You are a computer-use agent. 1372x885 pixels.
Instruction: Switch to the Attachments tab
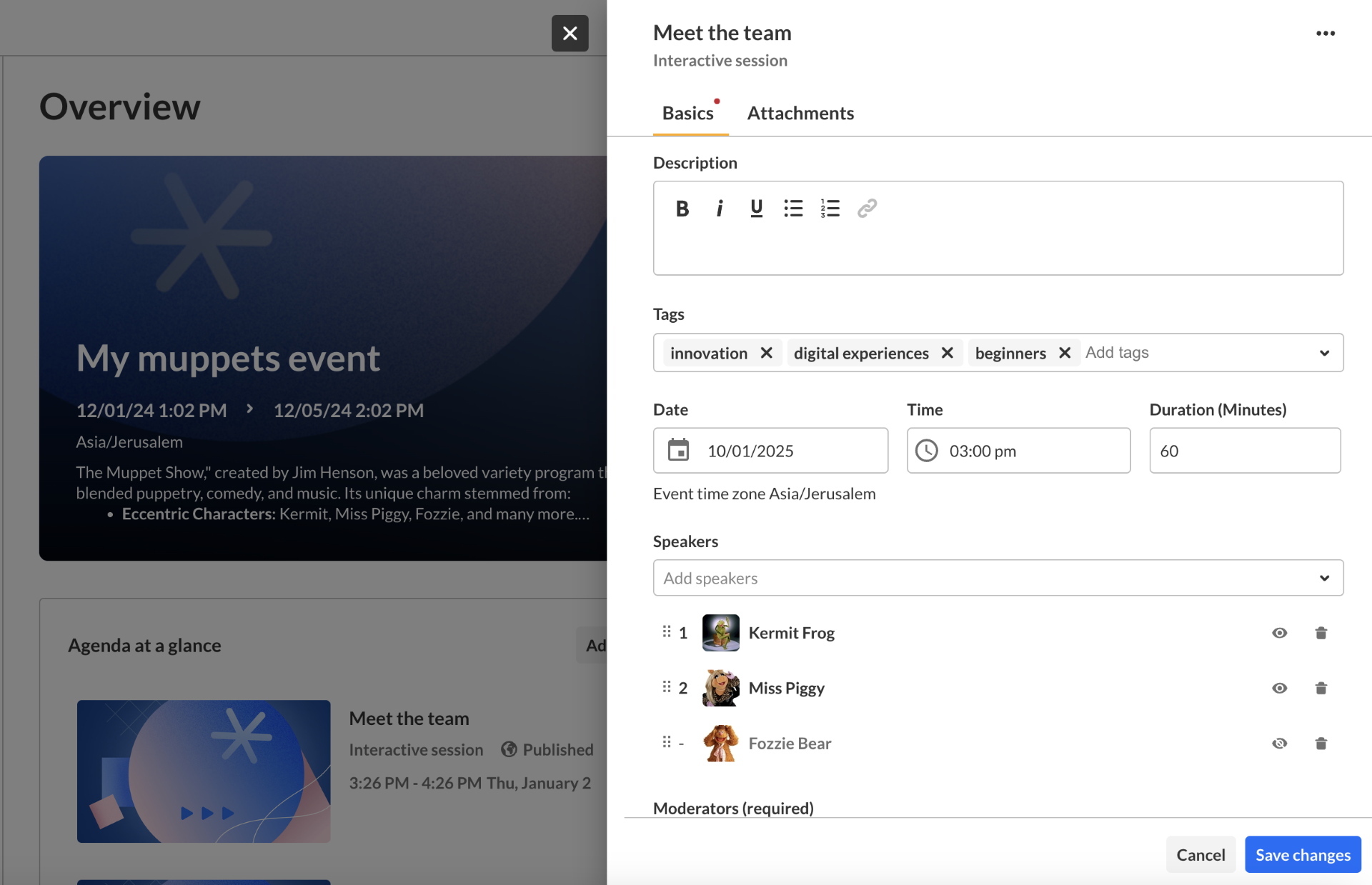point(800,113)
